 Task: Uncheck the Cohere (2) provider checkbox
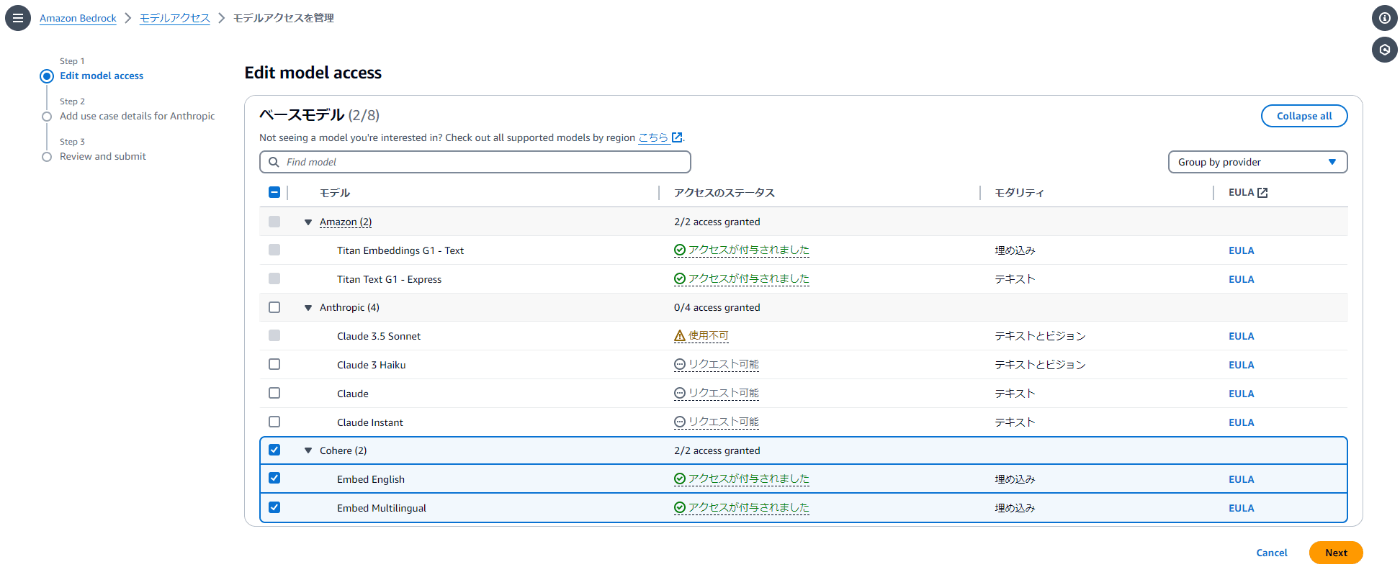point(274,450)
